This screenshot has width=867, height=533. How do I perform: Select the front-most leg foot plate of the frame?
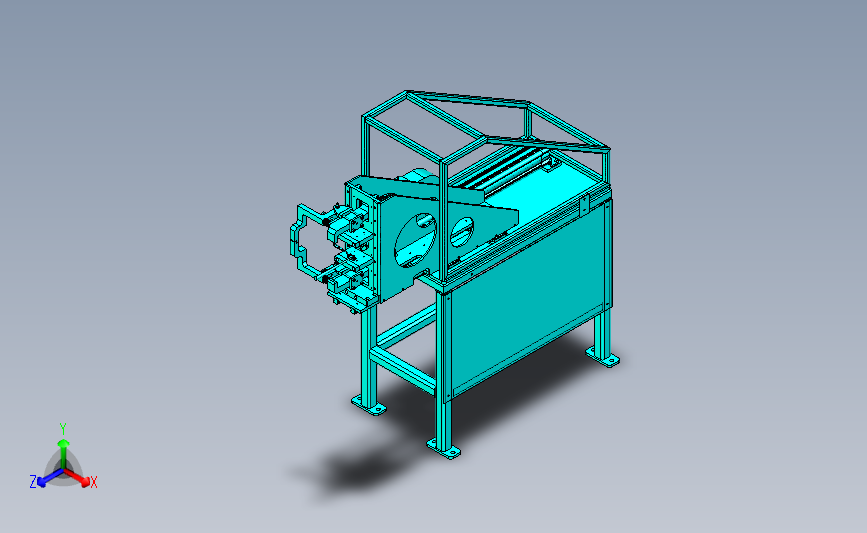click(443, 448)
